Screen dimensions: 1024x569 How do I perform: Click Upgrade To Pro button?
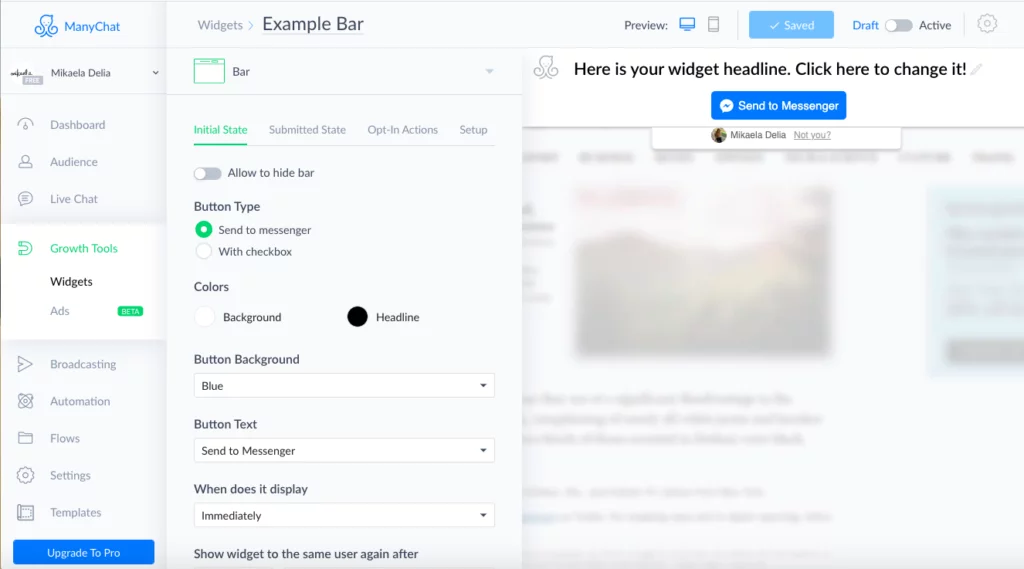84,552
